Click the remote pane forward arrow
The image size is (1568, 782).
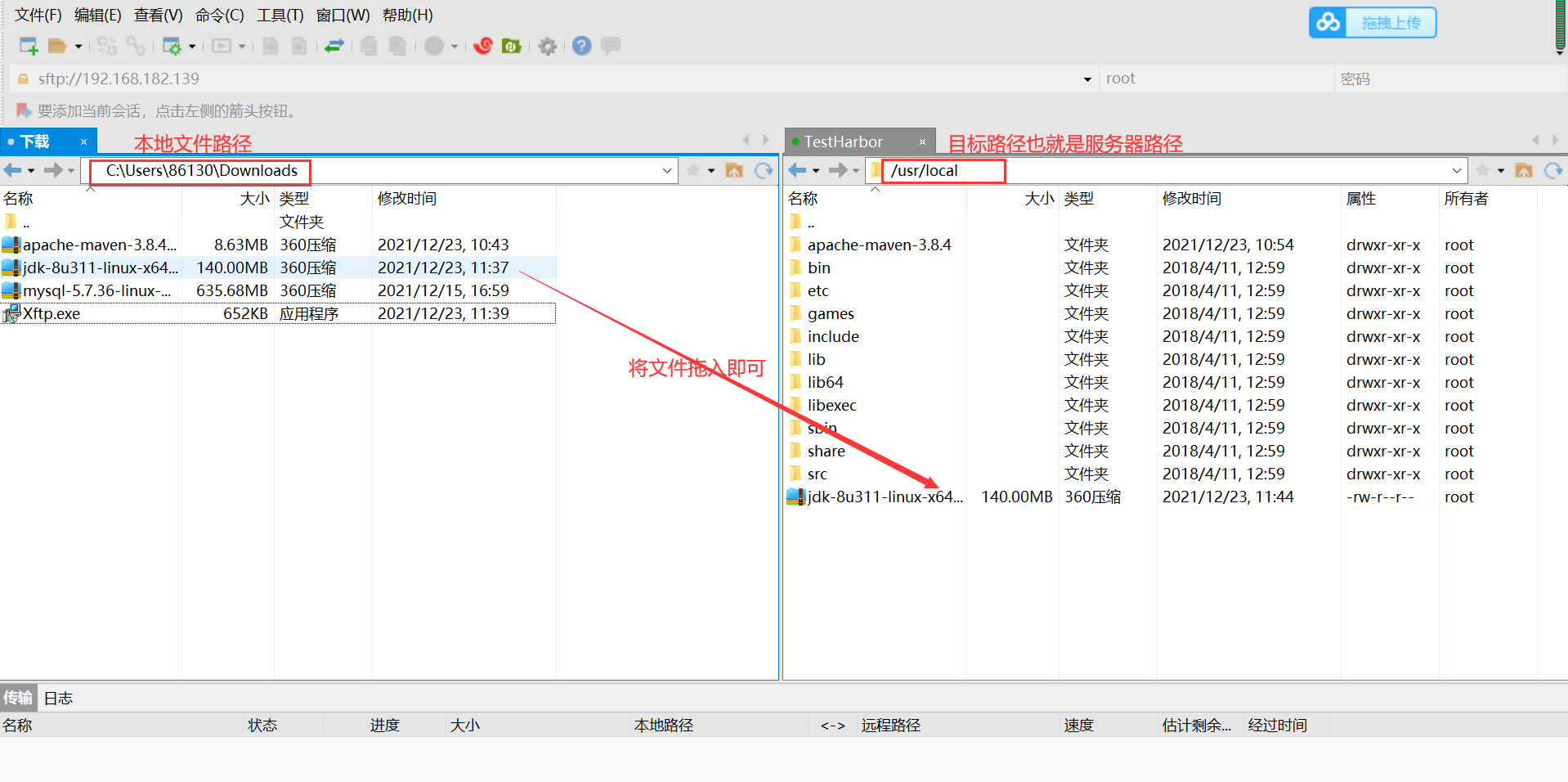click(838, 170)
